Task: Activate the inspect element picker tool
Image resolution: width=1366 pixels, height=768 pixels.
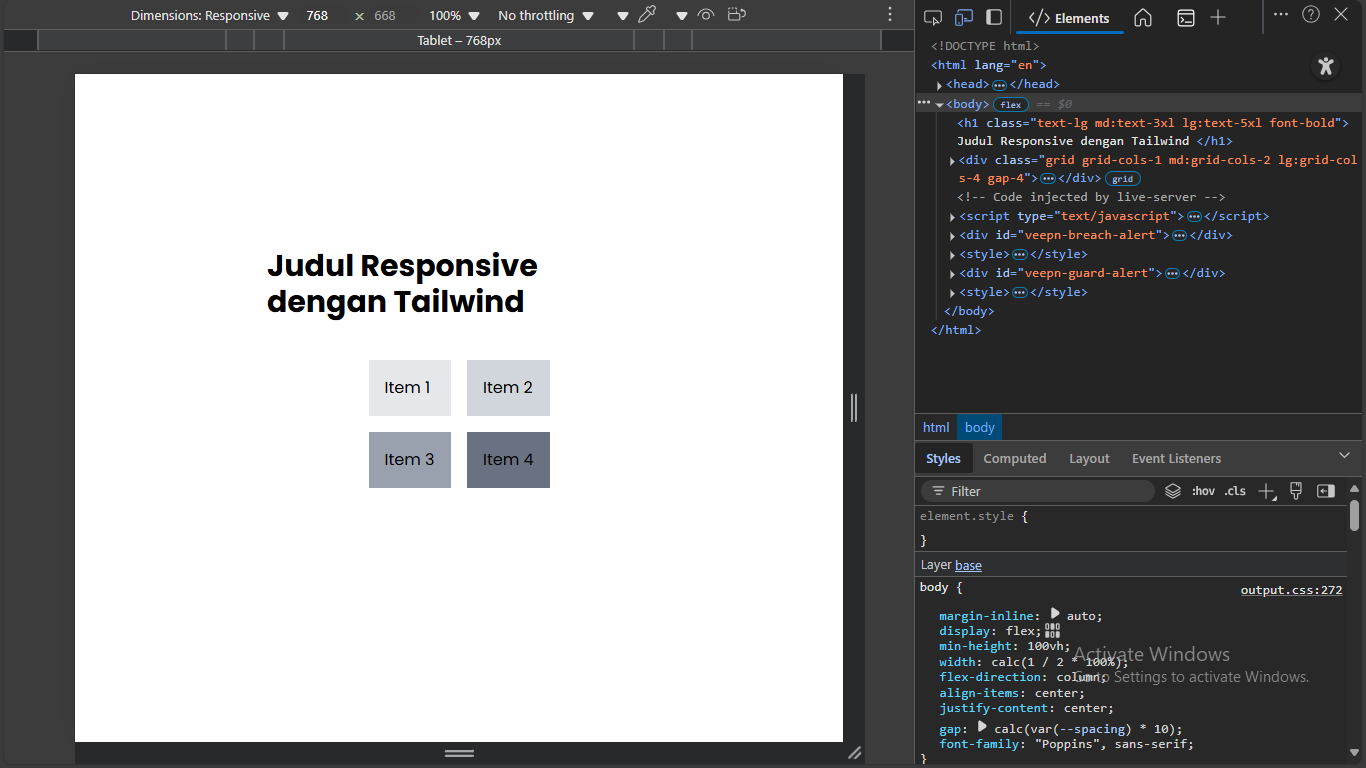Action: click(933, 17)
